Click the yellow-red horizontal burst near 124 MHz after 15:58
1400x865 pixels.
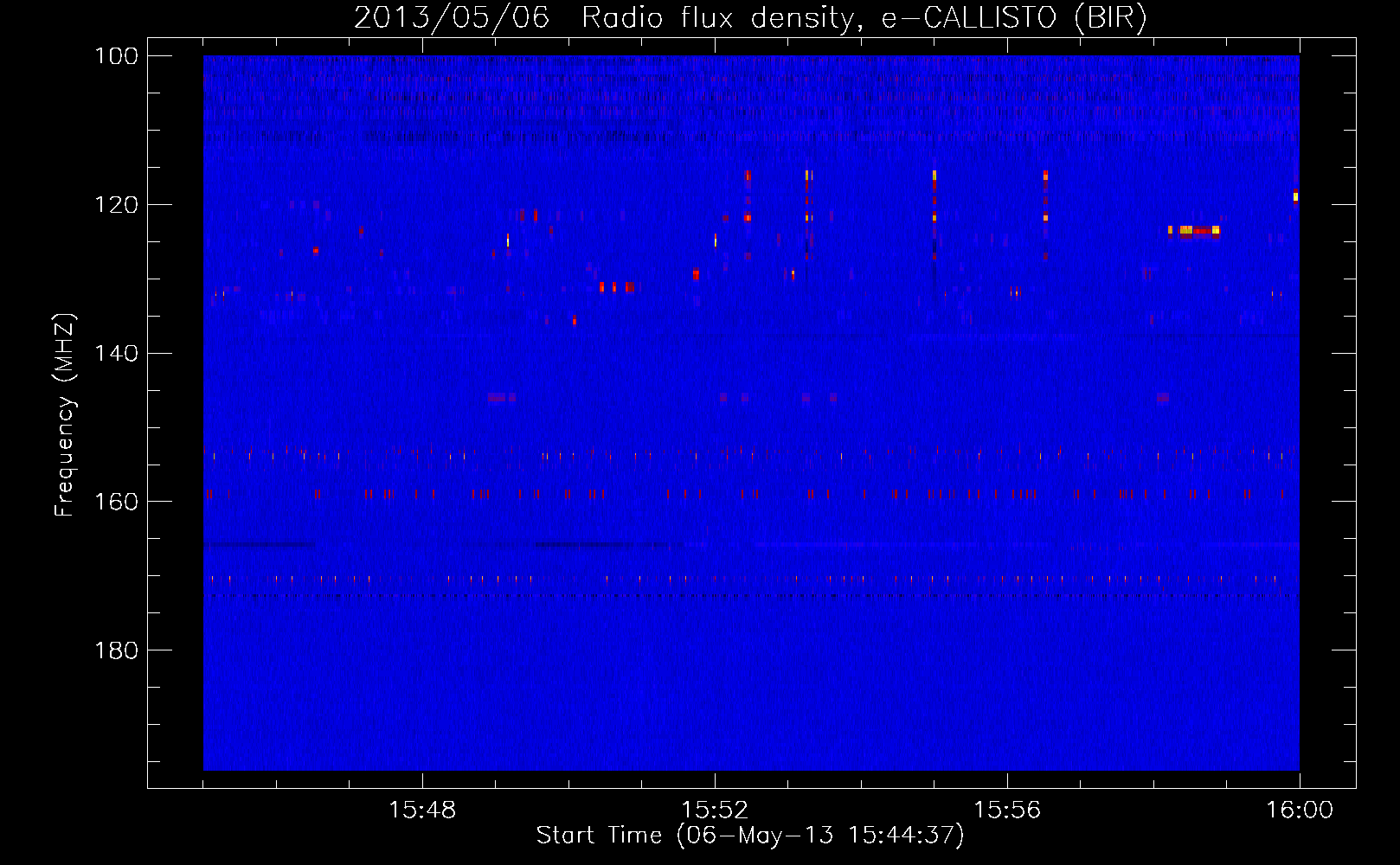click(x=1194, y=230)
